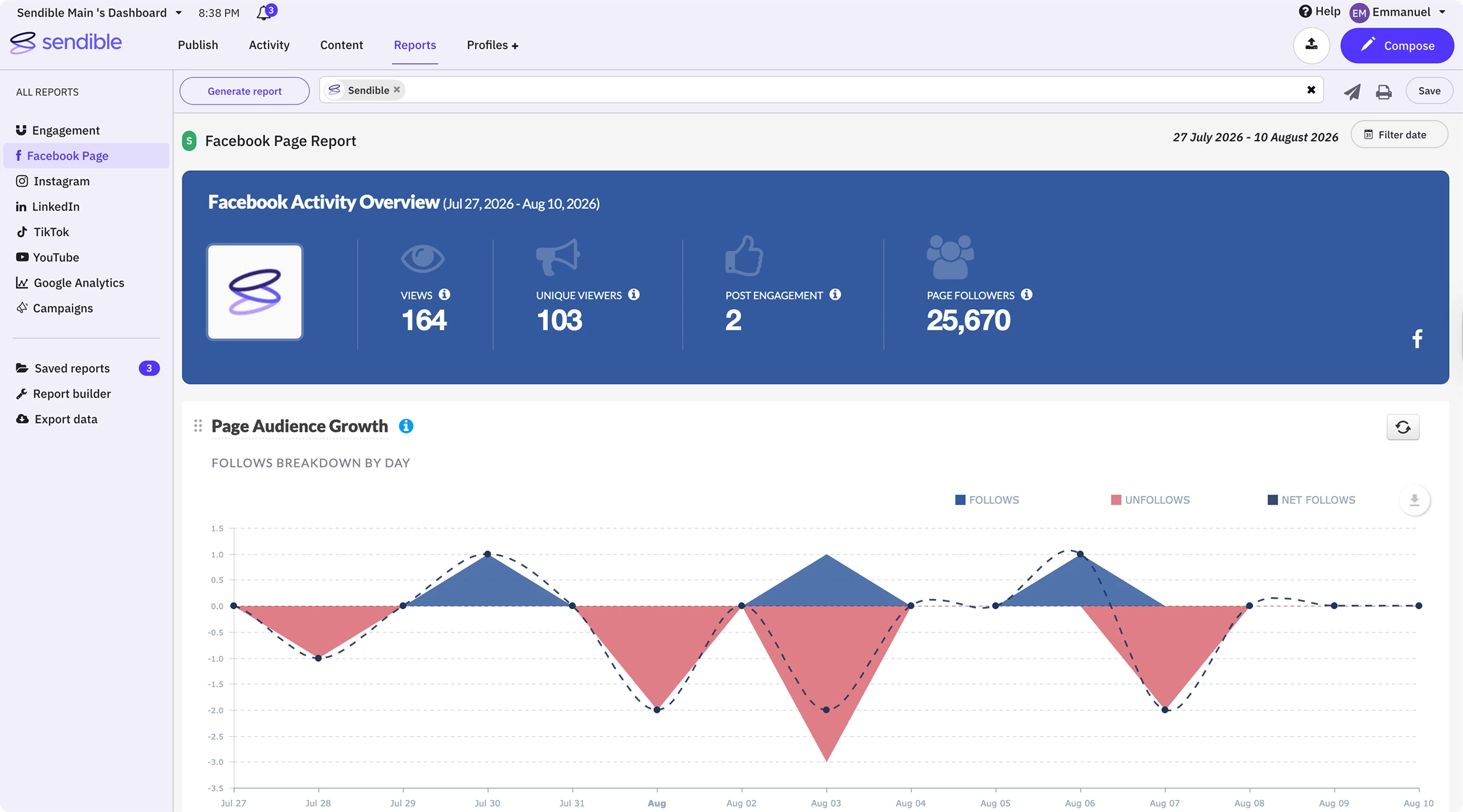1463x812 pixels.
Task: Click the Help link
Action: click(1328, 12)
